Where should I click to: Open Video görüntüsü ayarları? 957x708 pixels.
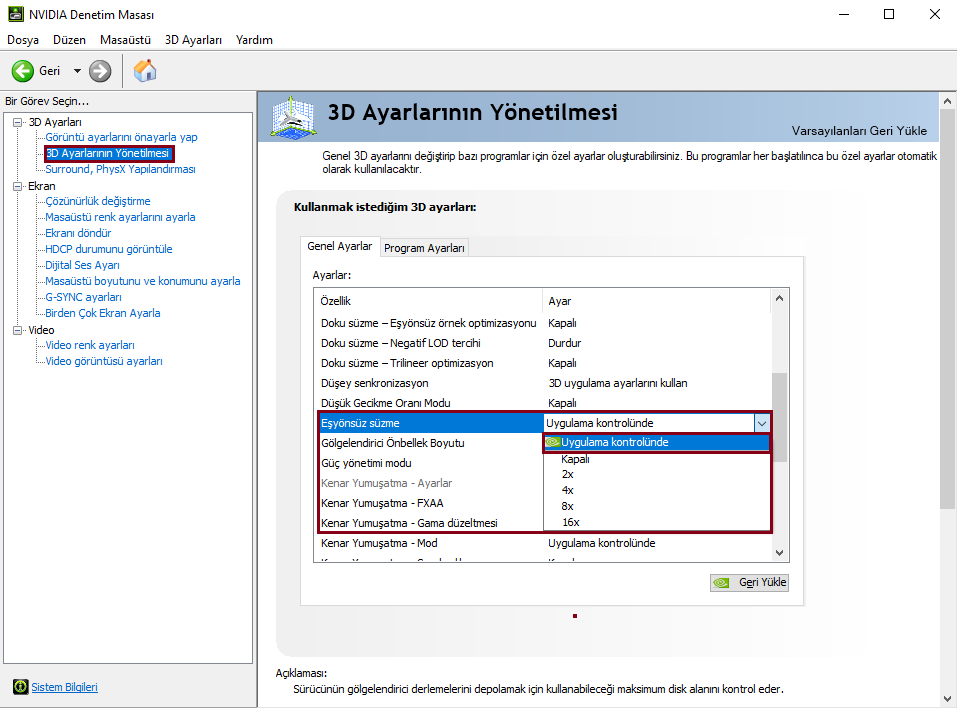(104, 361)
